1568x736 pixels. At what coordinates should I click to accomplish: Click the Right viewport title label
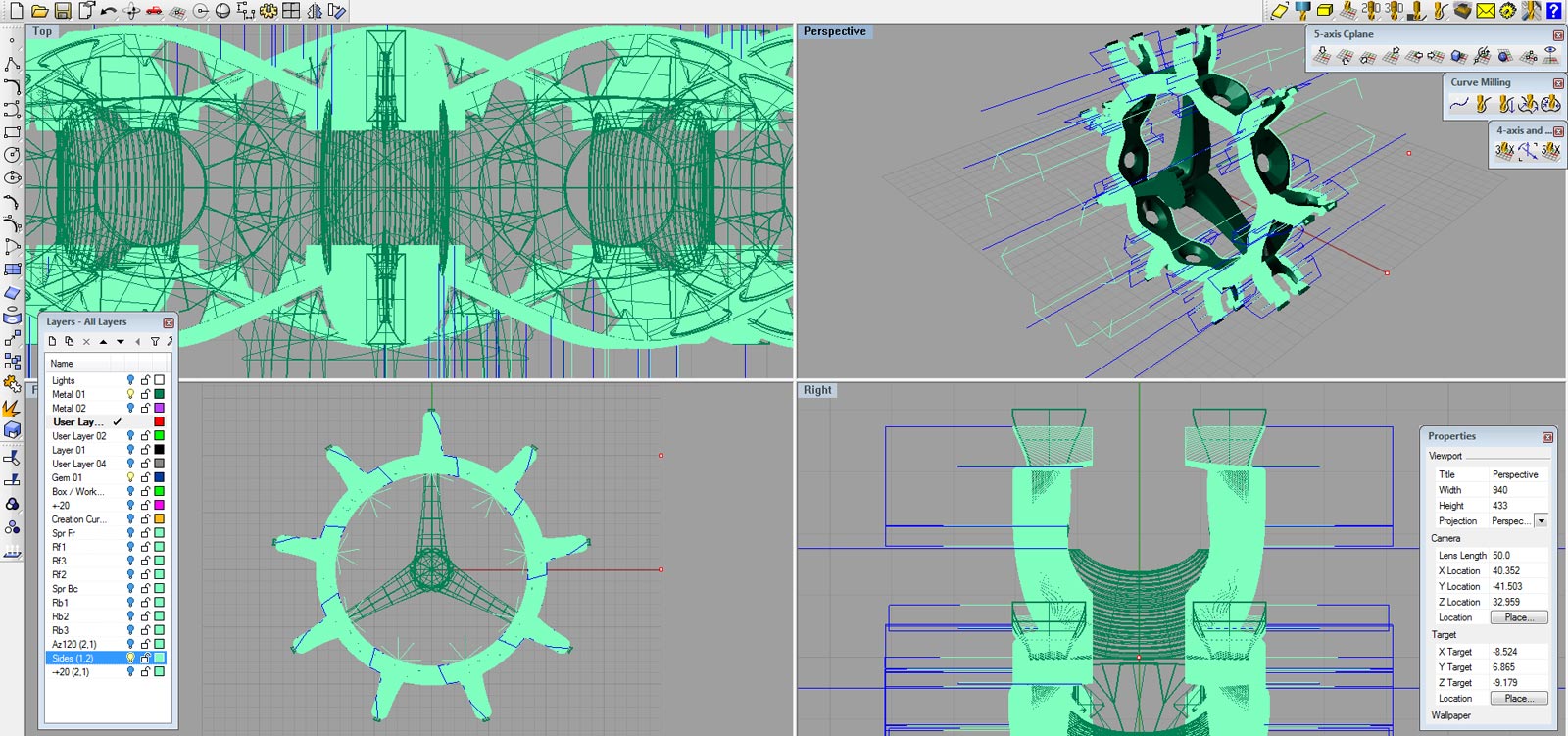click(817, 390)
